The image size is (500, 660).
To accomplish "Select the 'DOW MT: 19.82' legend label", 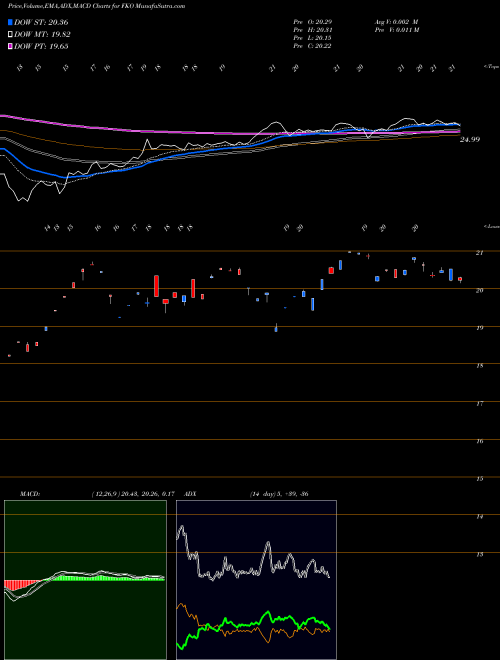I will (x=42, y=35).
